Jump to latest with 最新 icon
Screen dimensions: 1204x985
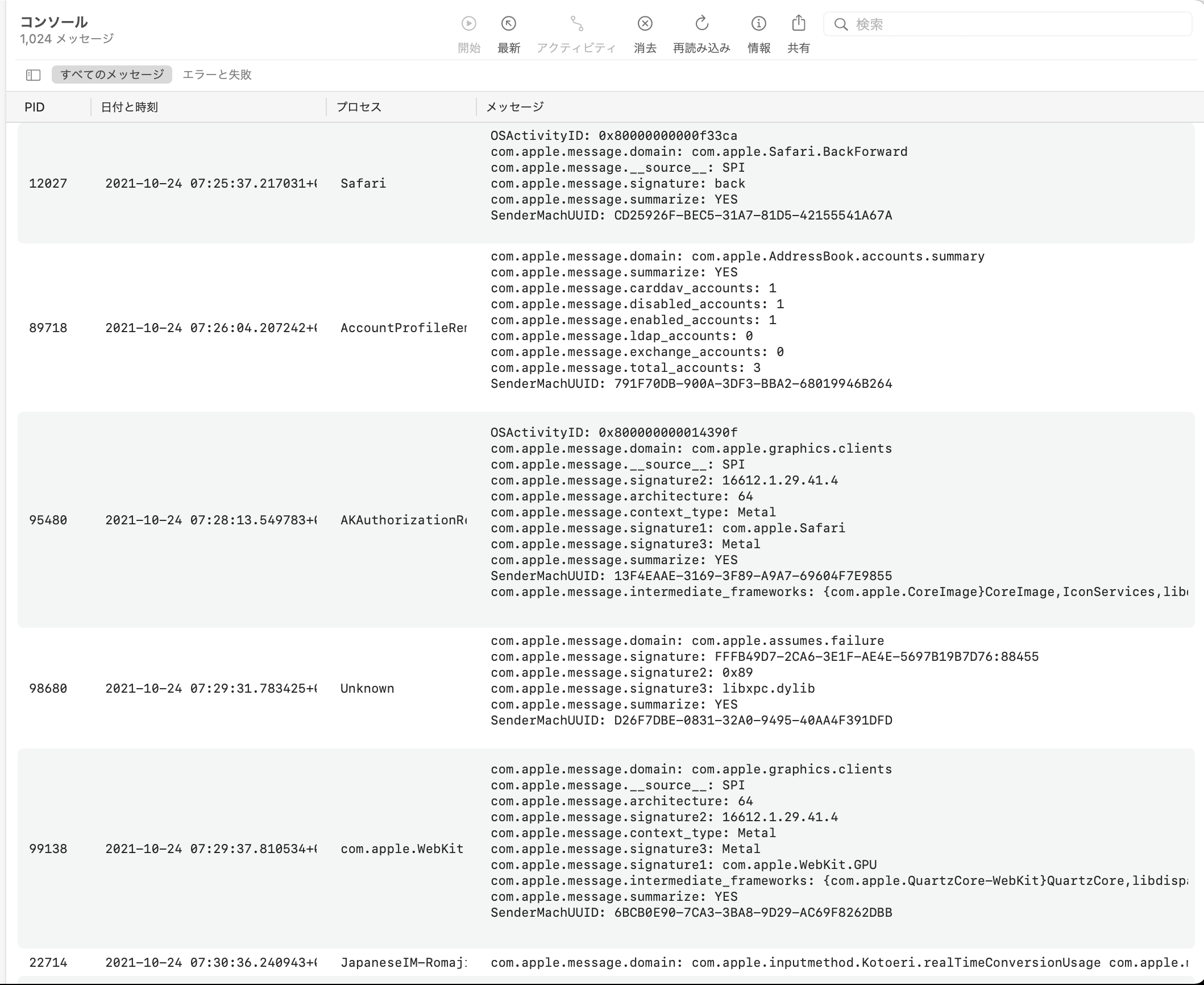508,23
